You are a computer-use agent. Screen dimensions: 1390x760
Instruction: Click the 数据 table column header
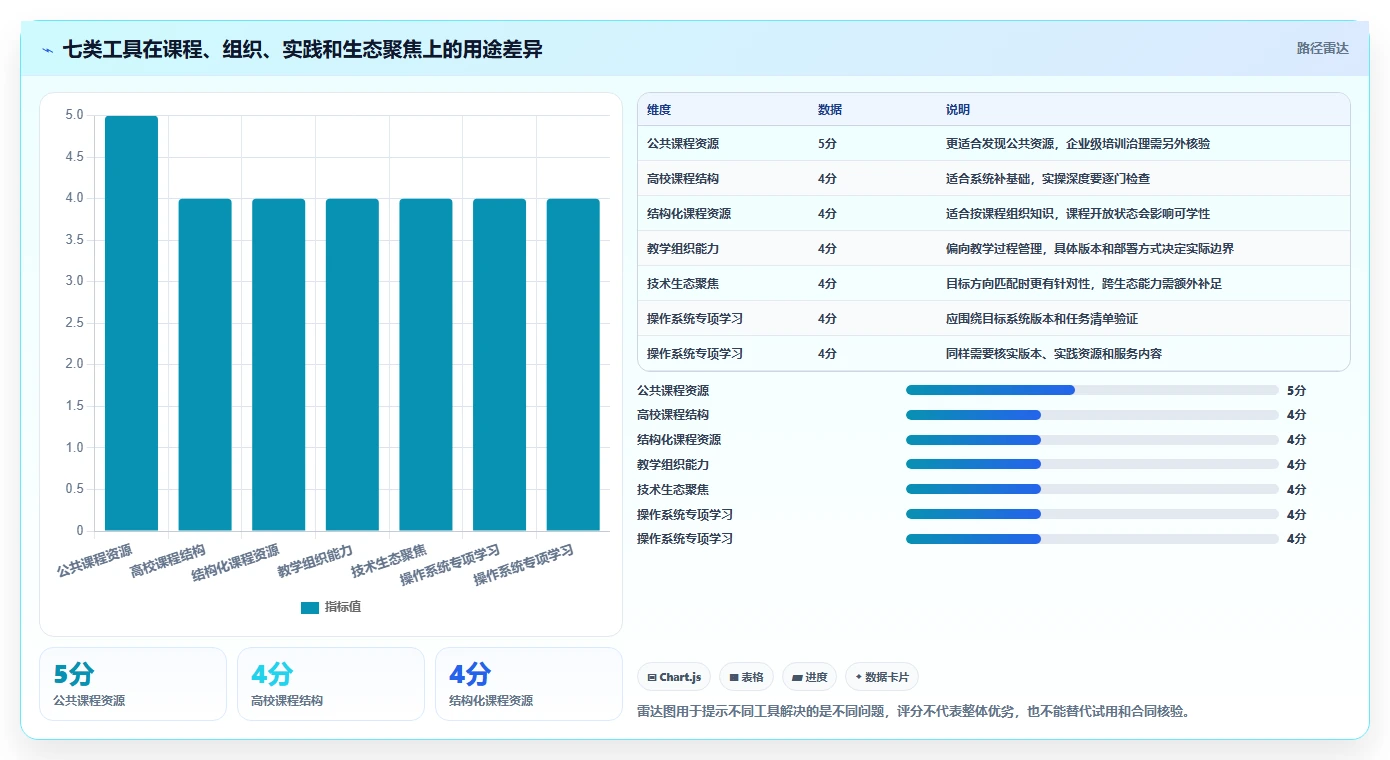pyautogui.click(x=830, y=110)
